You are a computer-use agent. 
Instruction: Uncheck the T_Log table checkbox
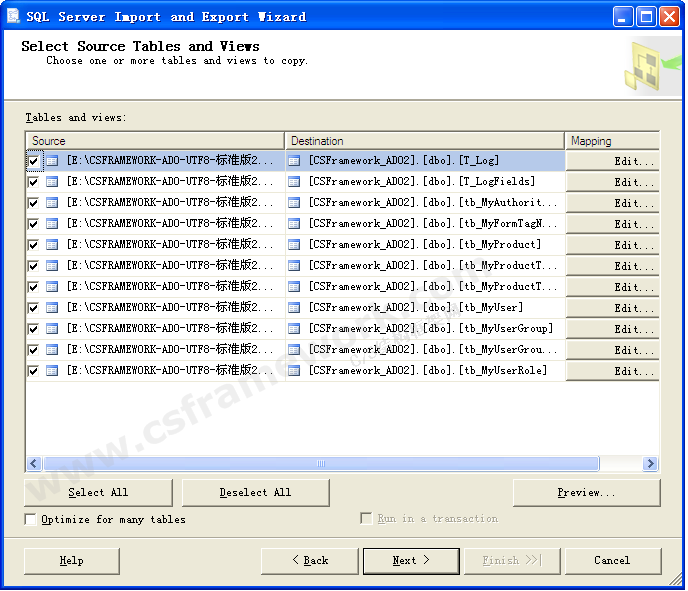[34, 161]
